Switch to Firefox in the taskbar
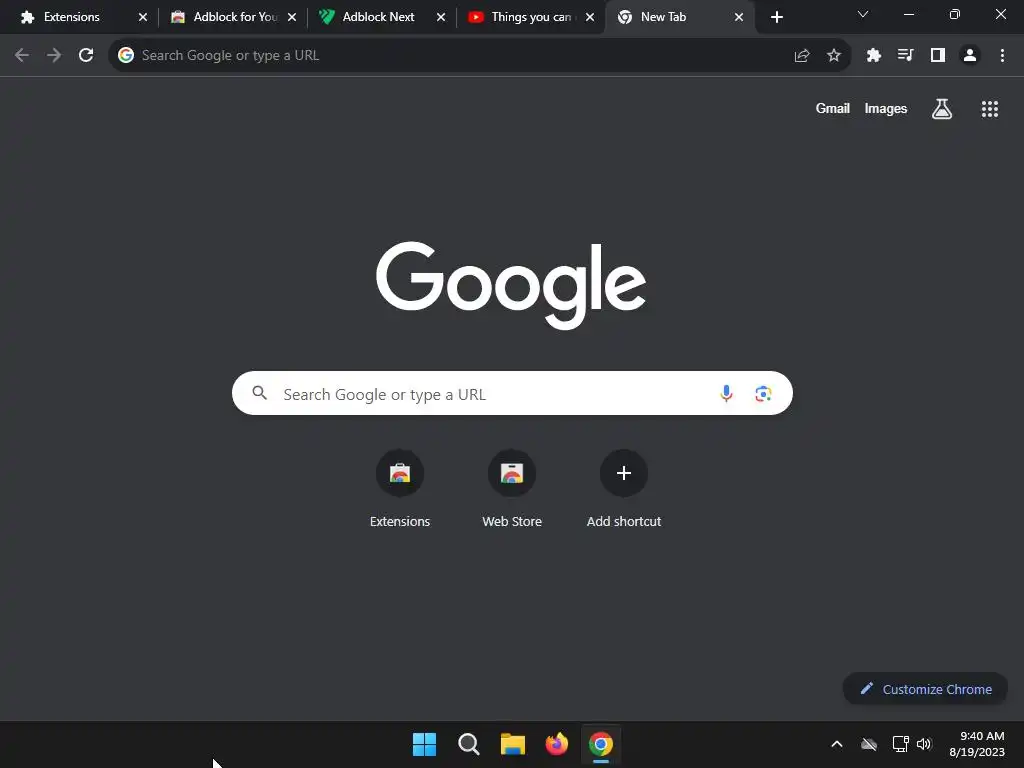 [x=556, y=744]
